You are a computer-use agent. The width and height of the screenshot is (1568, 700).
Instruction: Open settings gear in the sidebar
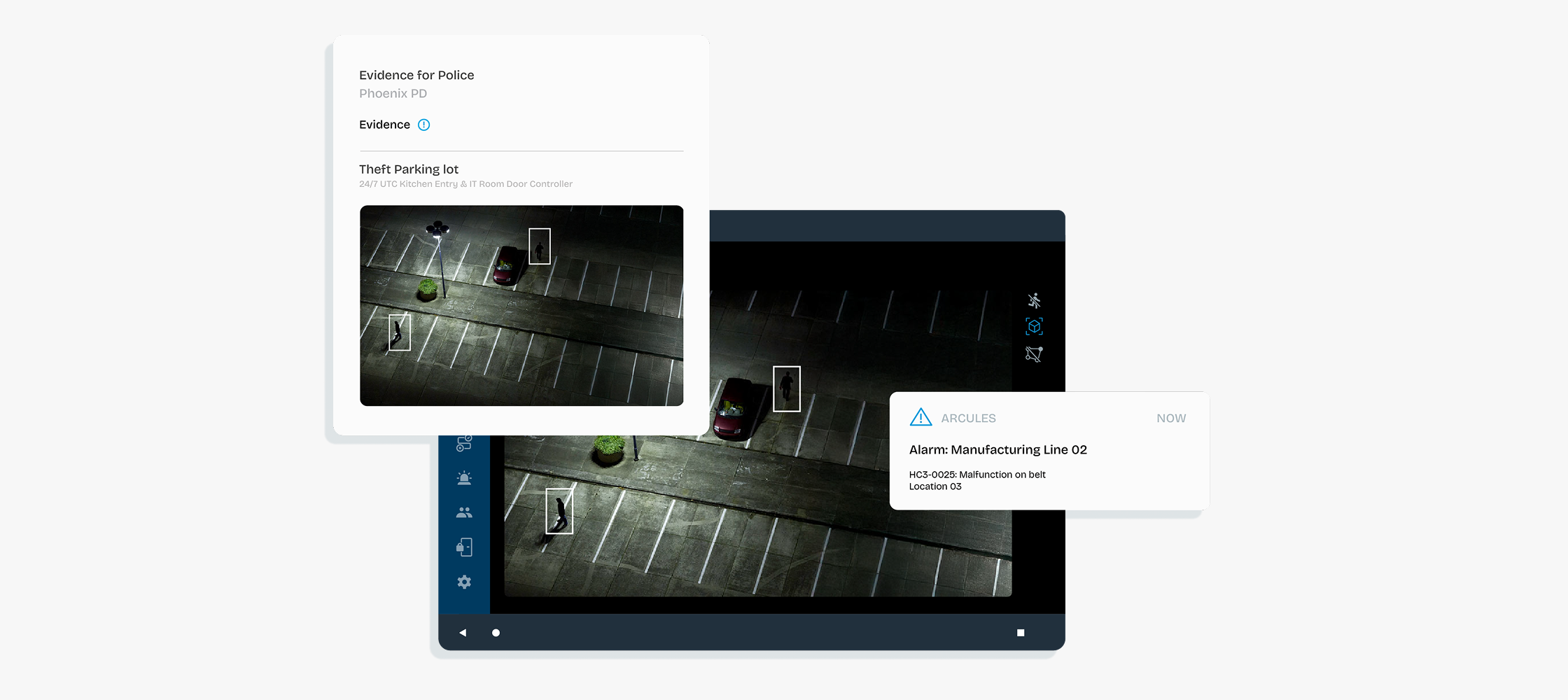click(464, 582)
